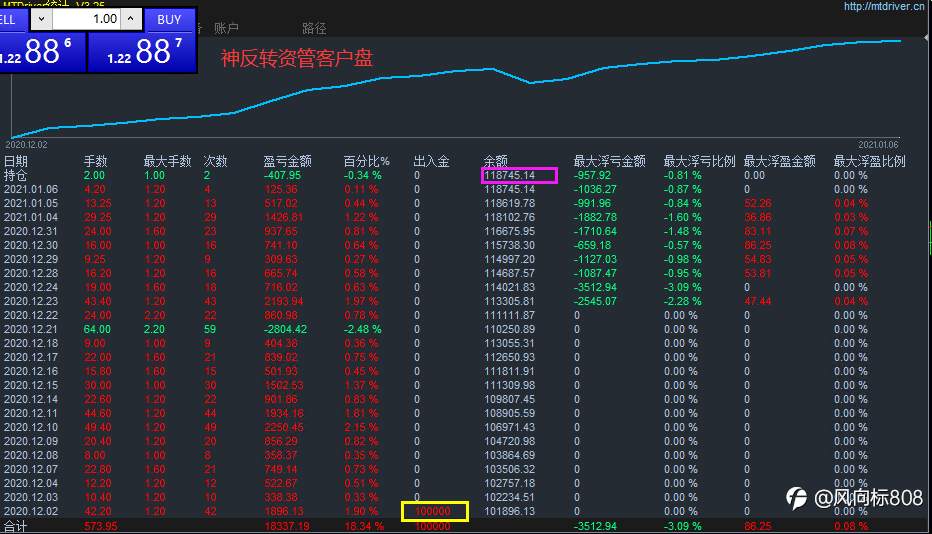Select the 2020.12.10 date row

(31, 428)
